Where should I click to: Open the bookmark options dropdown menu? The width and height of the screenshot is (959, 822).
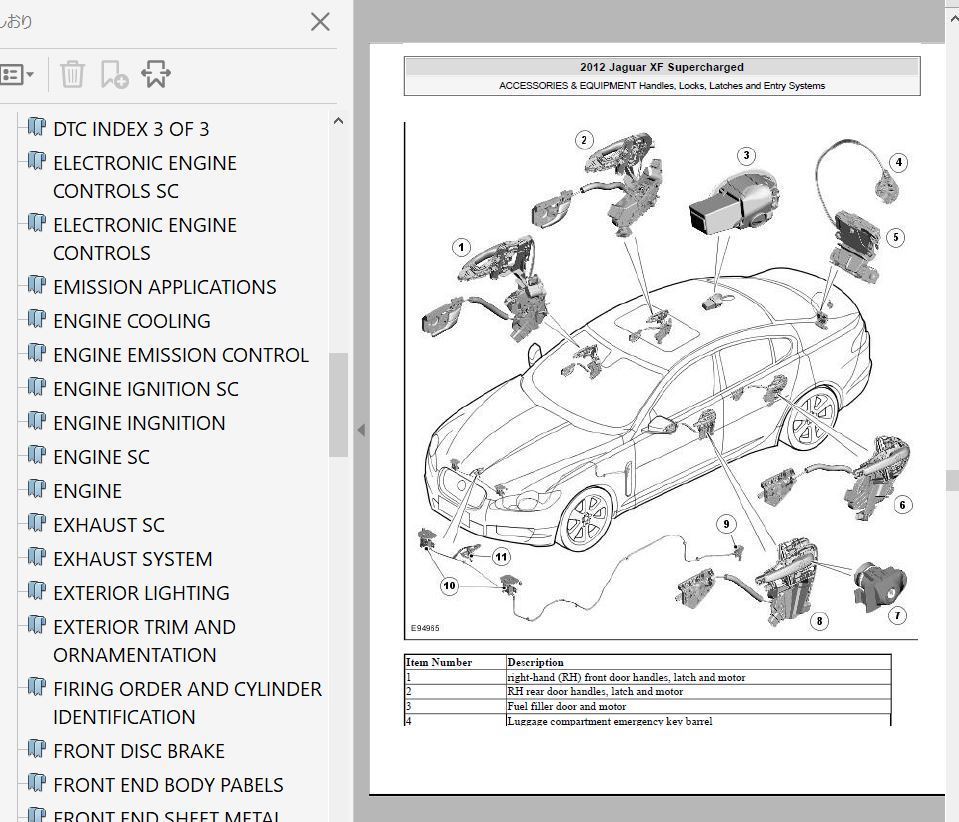[x=17, y=75]
